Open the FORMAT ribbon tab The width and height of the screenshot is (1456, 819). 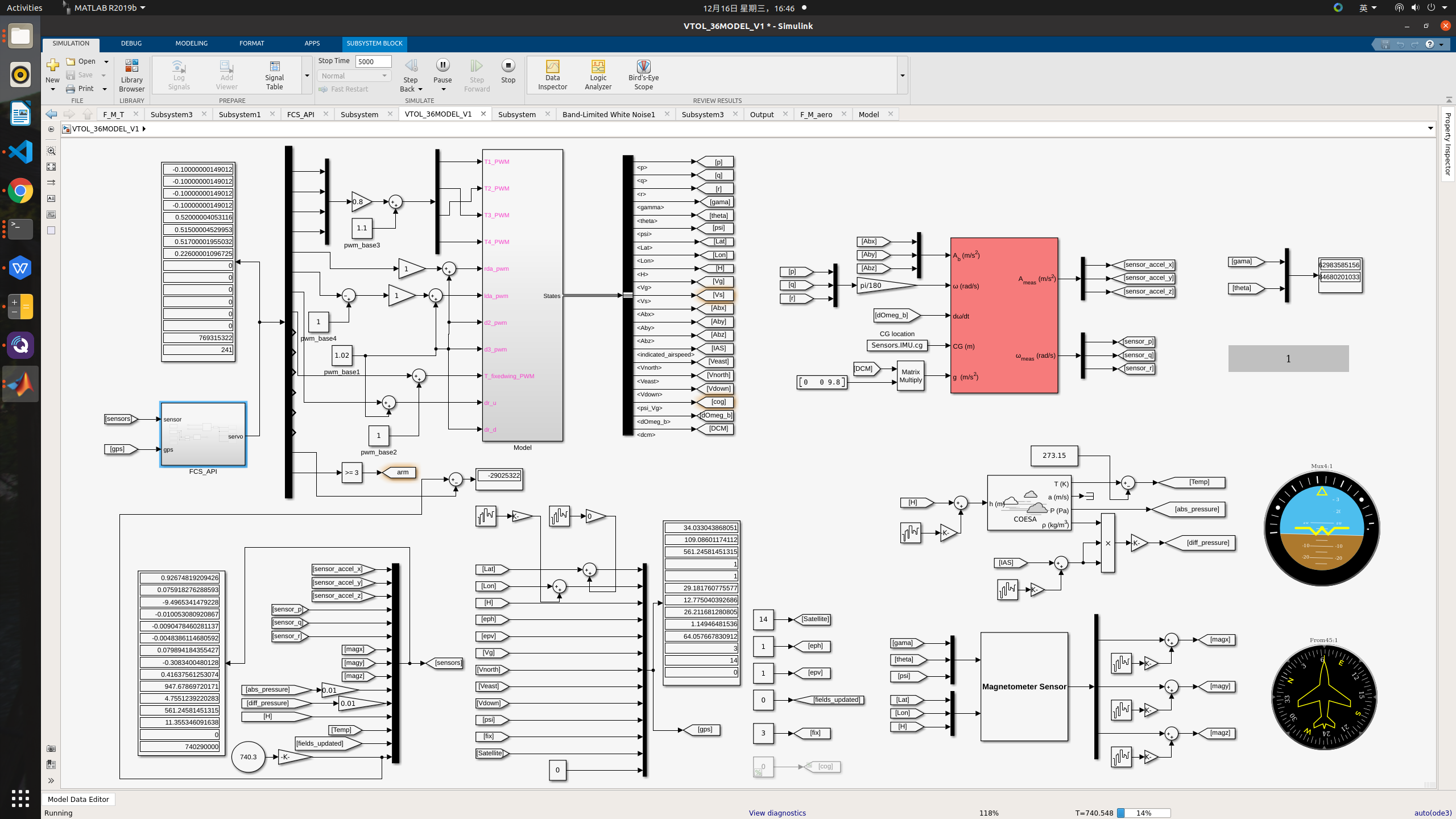click(x=251, y=43)
